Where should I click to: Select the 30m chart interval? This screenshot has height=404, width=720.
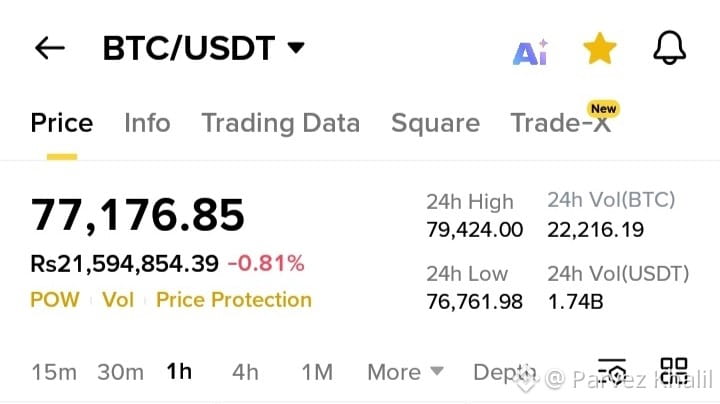[121, 372]
